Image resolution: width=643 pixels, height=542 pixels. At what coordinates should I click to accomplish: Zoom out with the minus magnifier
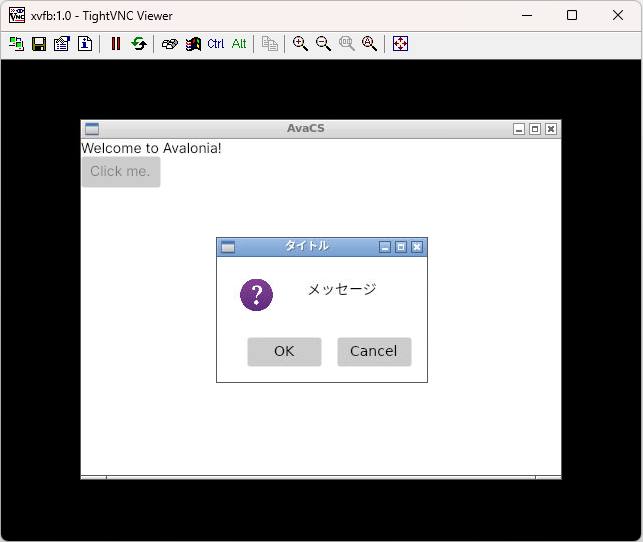pos(323,44)
